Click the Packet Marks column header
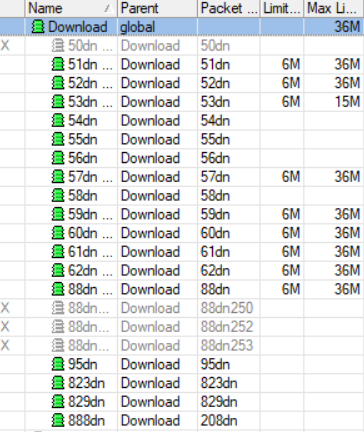The width and height of the screenshot is (364, 432). [x=229, y=8]
